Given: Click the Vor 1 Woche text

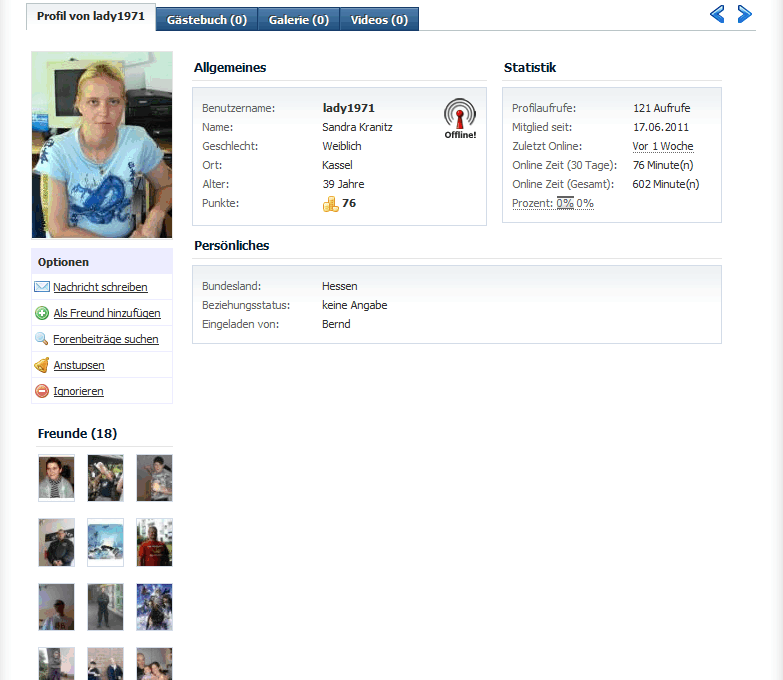Looking at the screenshot, I should pyautogui.click(x=663, y=146).
